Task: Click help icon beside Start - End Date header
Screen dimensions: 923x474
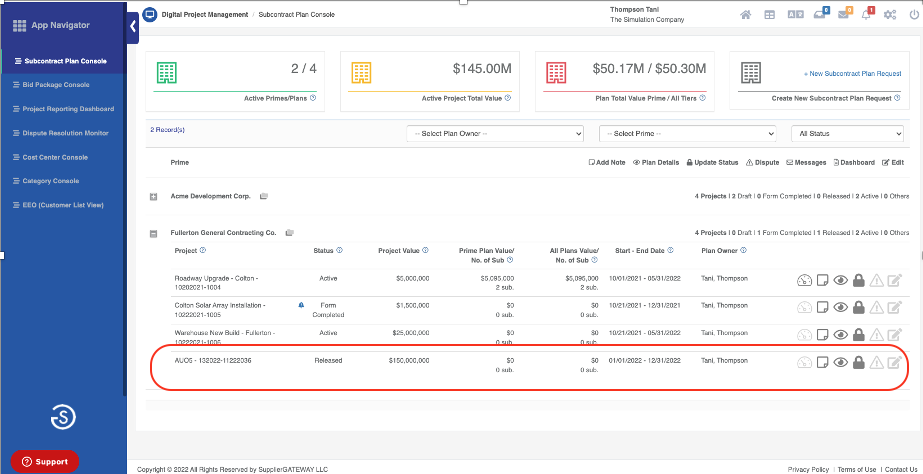Action: [670, 250]
